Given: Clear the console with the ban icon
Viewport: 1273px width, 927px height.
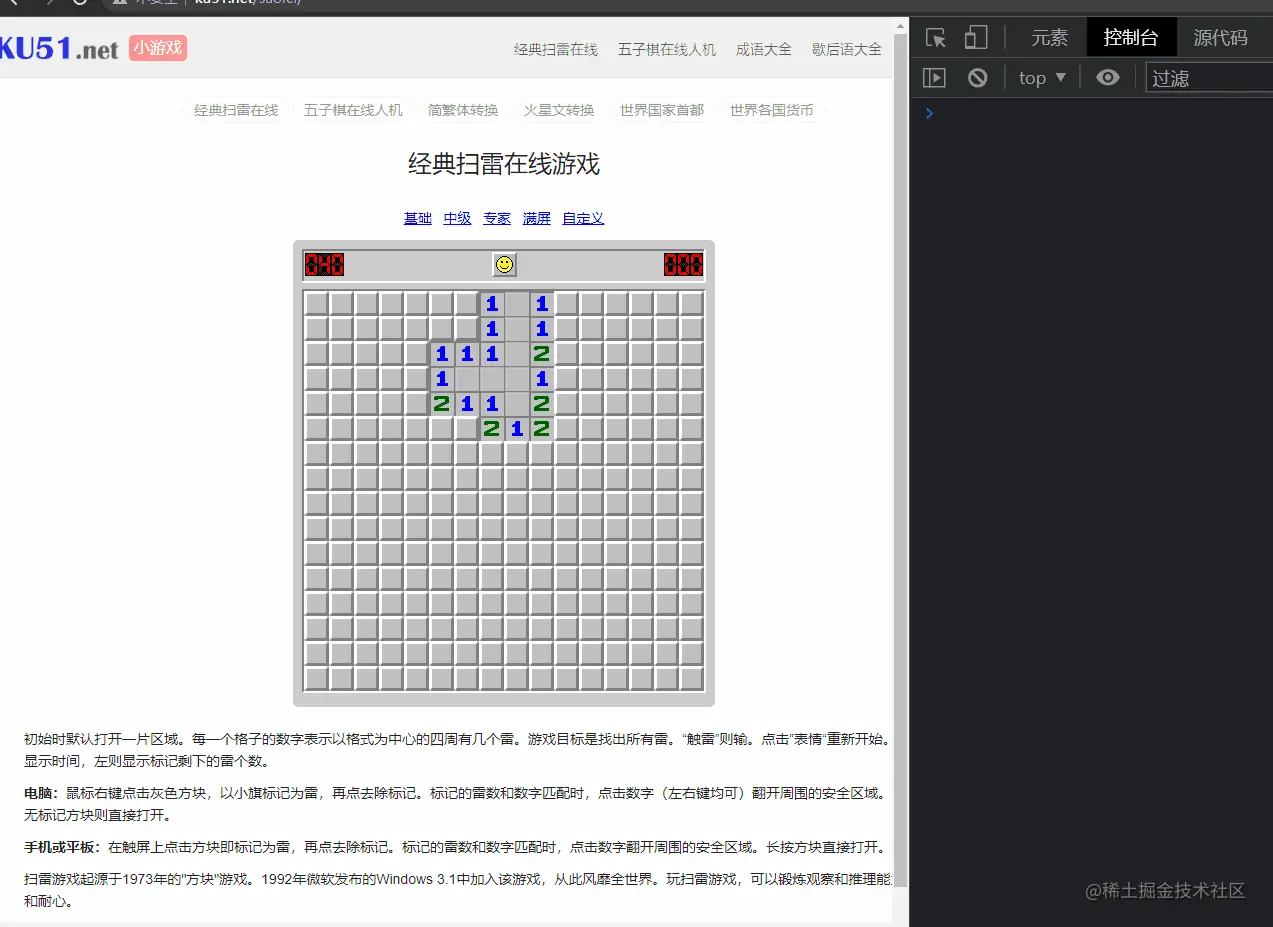Looking at the screenshot, I should point(978,77).
